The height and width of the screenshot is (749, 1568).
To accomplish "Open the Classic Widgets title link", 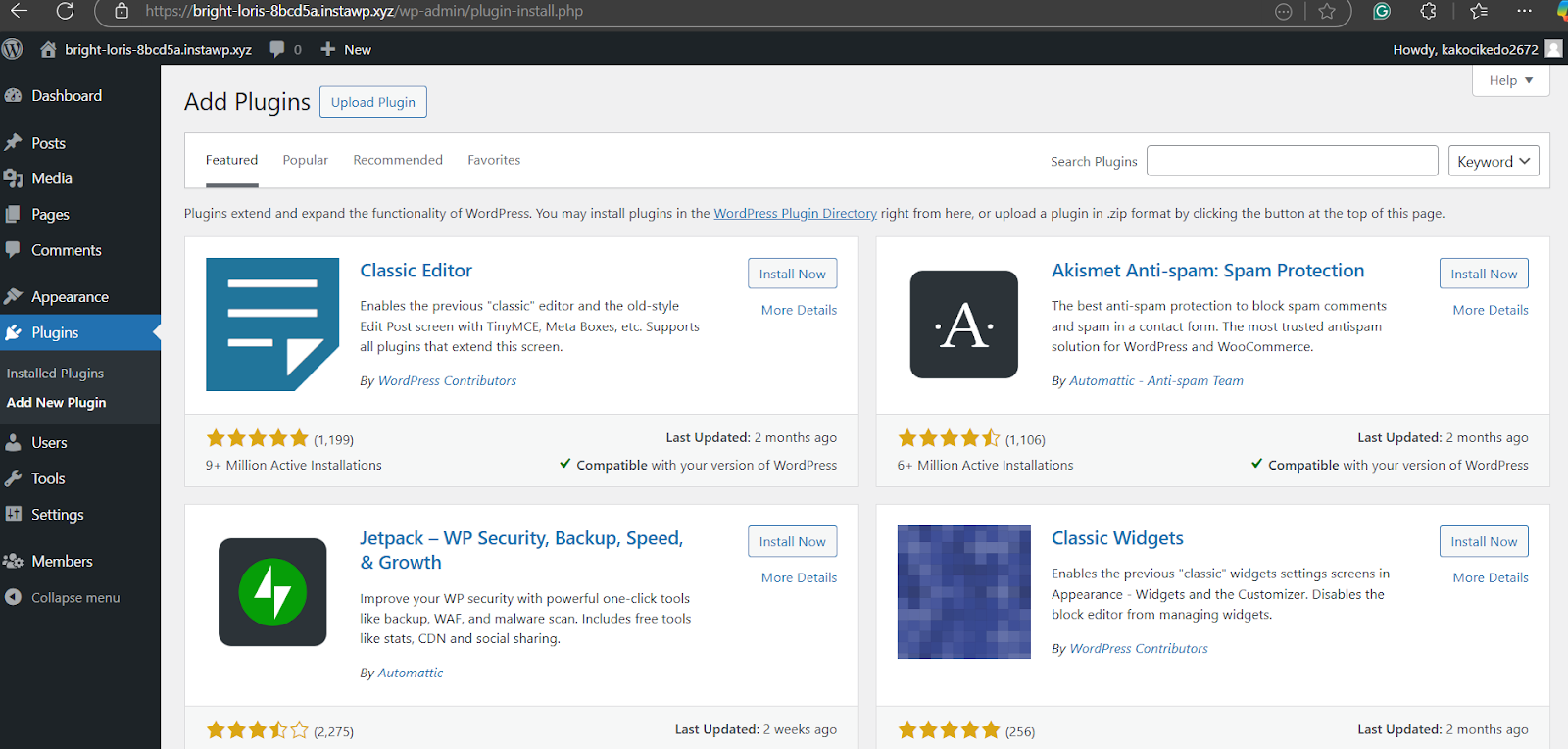I will tap(1117, 538).
